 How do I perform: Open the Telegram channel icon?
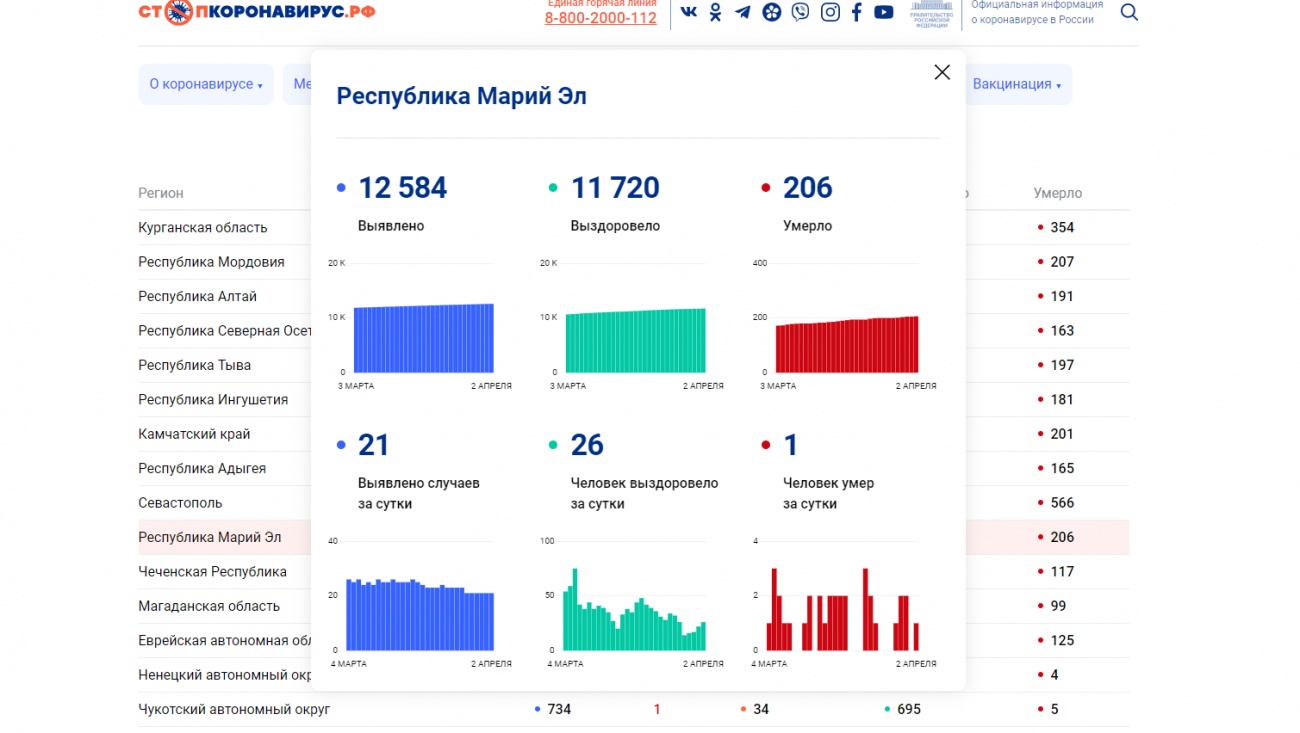tap(743, 12)
